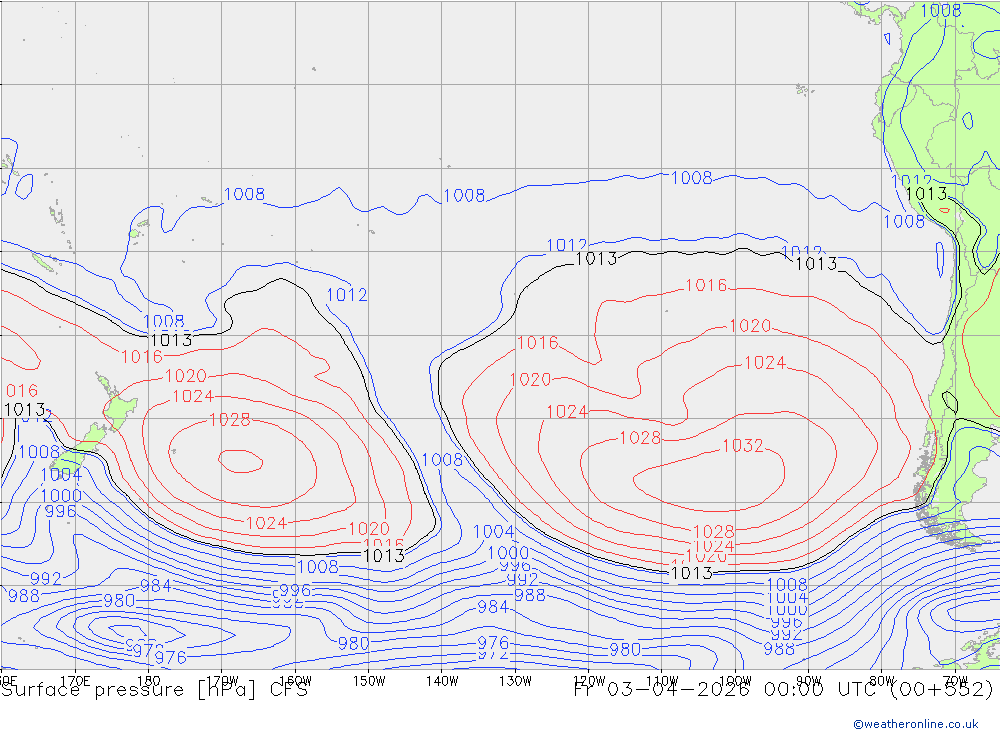Screen dimensions: 1000x733
Task: Select the 1008 label in top-right corner
Action: (x=940, y=11)
